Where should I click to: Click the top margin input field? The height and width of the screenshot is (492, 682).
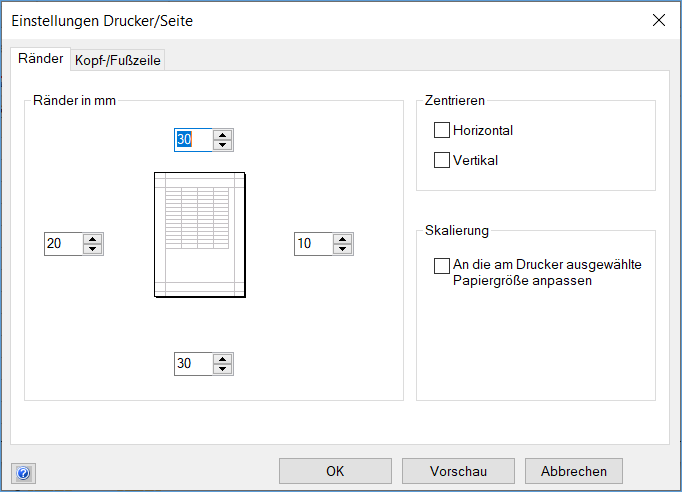coord(194,140)
